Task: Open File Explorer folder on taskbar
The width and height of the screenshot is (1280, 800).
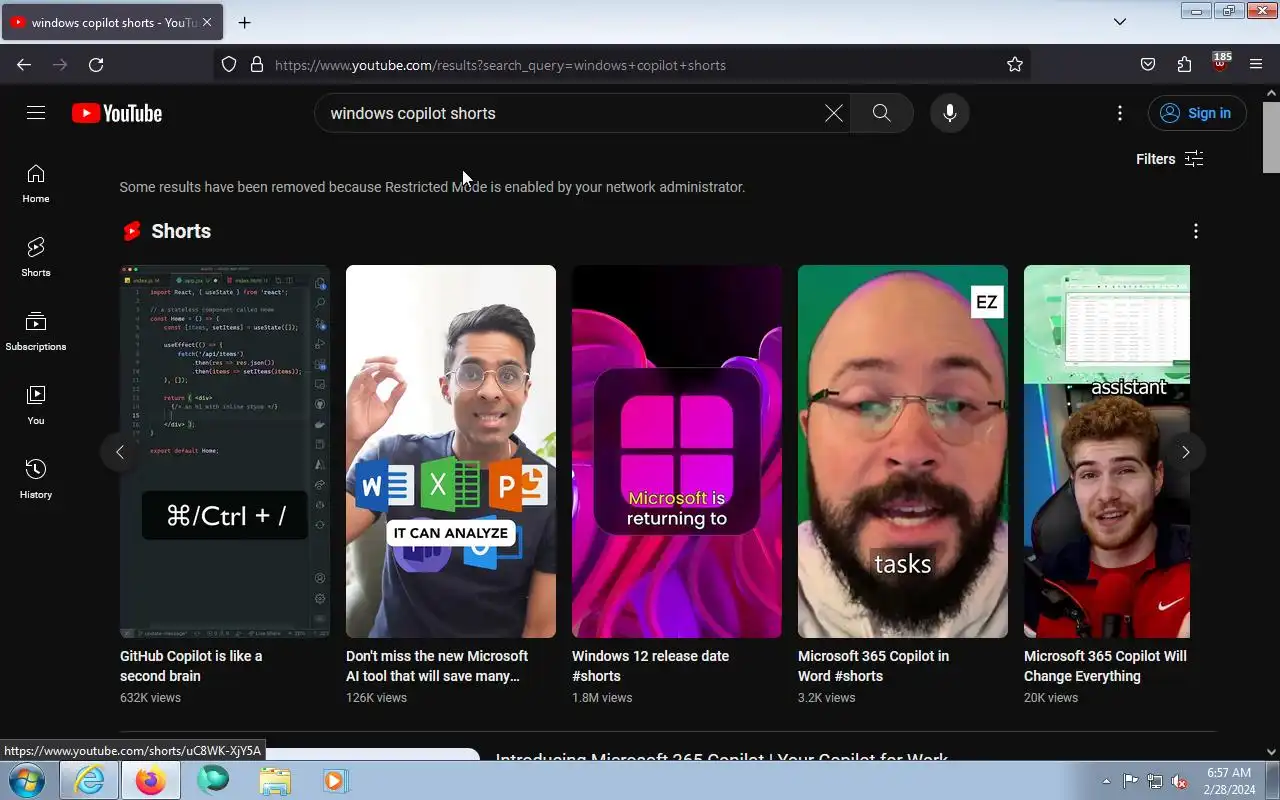Action: pos(275,780)
